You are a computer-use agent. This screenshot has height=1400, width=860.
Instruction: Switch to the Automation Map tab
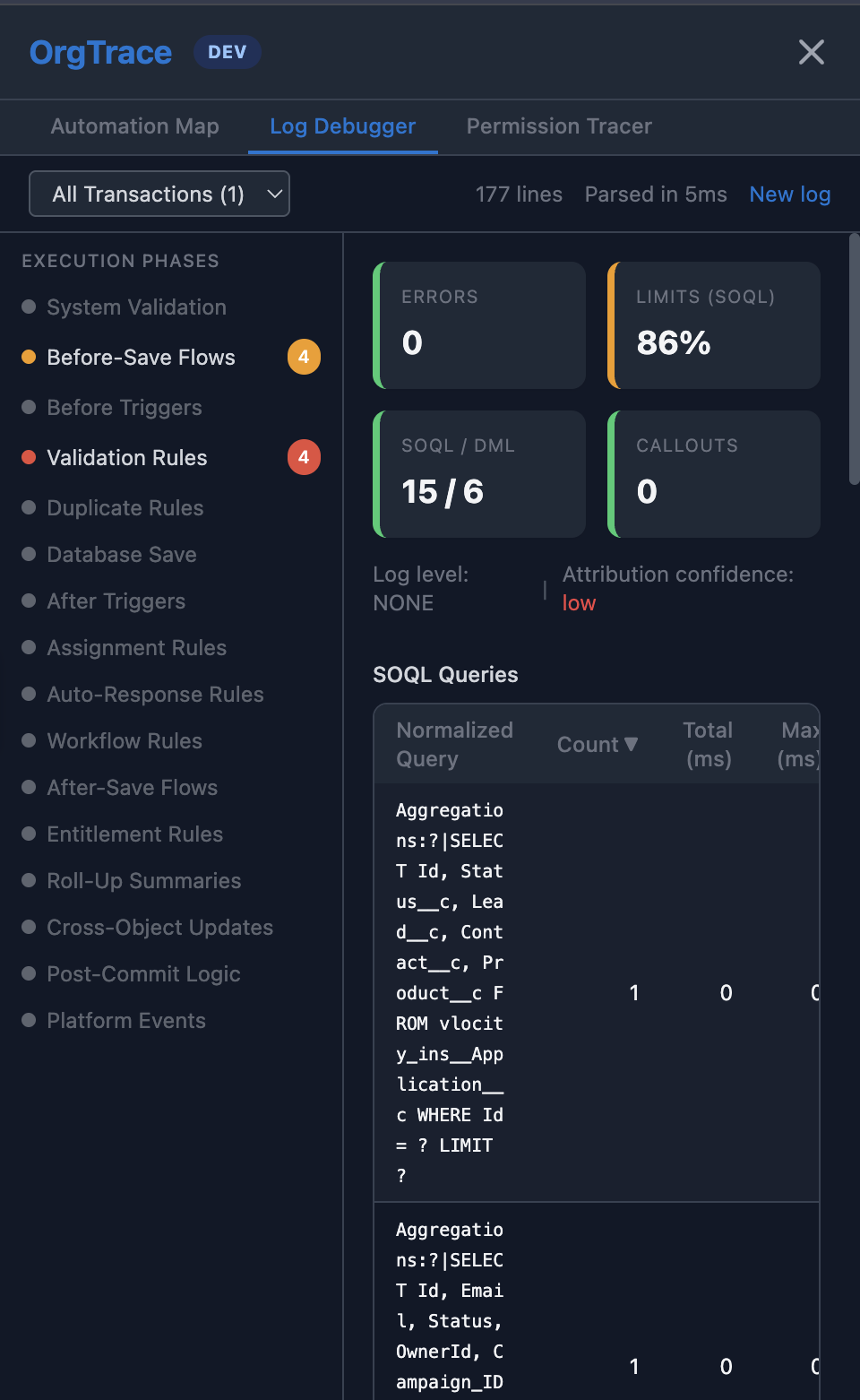[x=134, y=126]
